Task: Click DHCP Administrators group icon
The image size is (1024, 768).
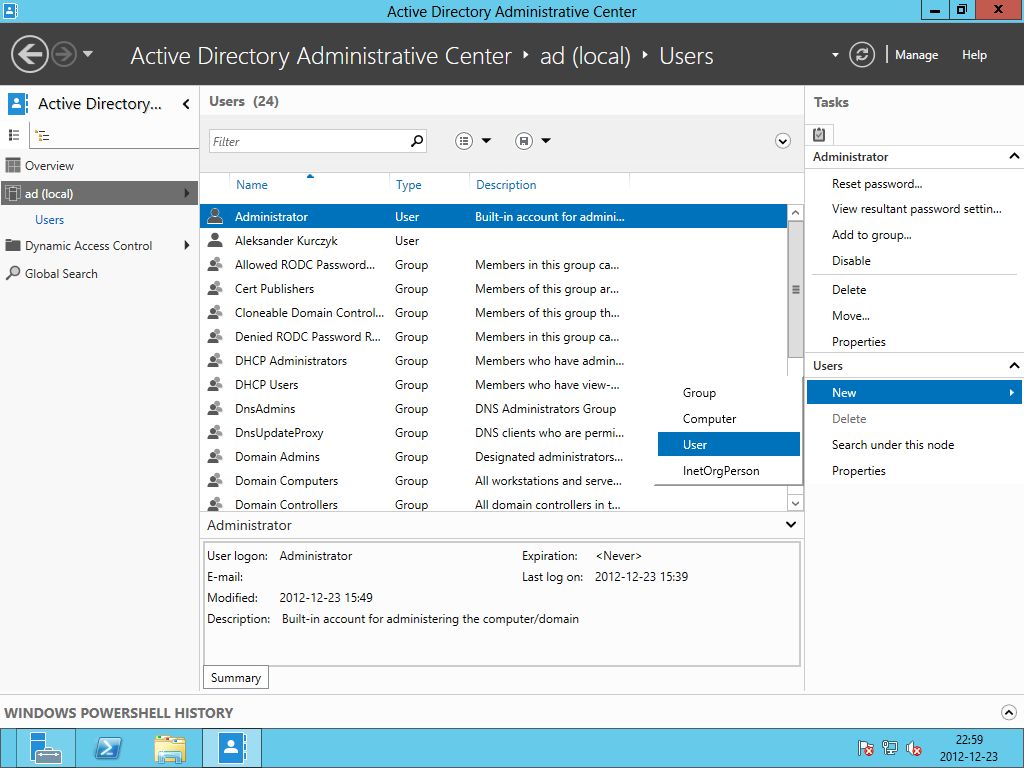Action: coord(215,361)
